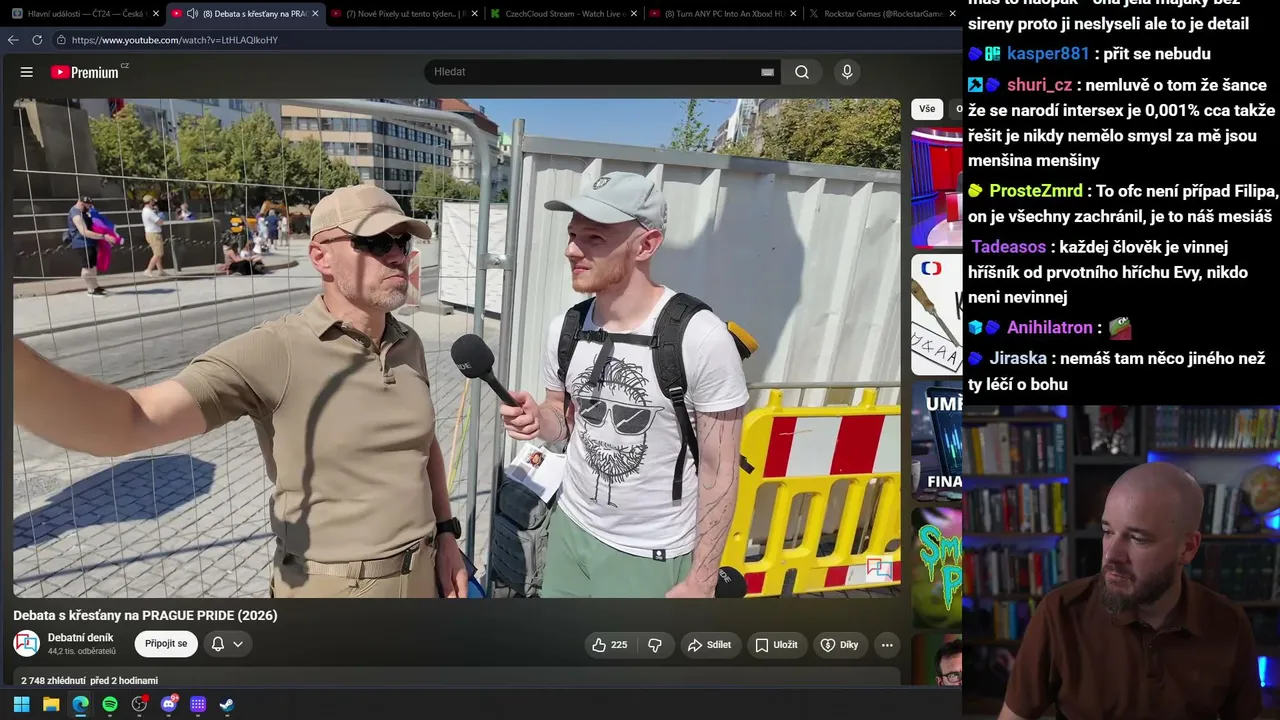1280x720 pixels.
Task: Switch to the Hlavní události ČT24 tab
Action: click(84, 14)
